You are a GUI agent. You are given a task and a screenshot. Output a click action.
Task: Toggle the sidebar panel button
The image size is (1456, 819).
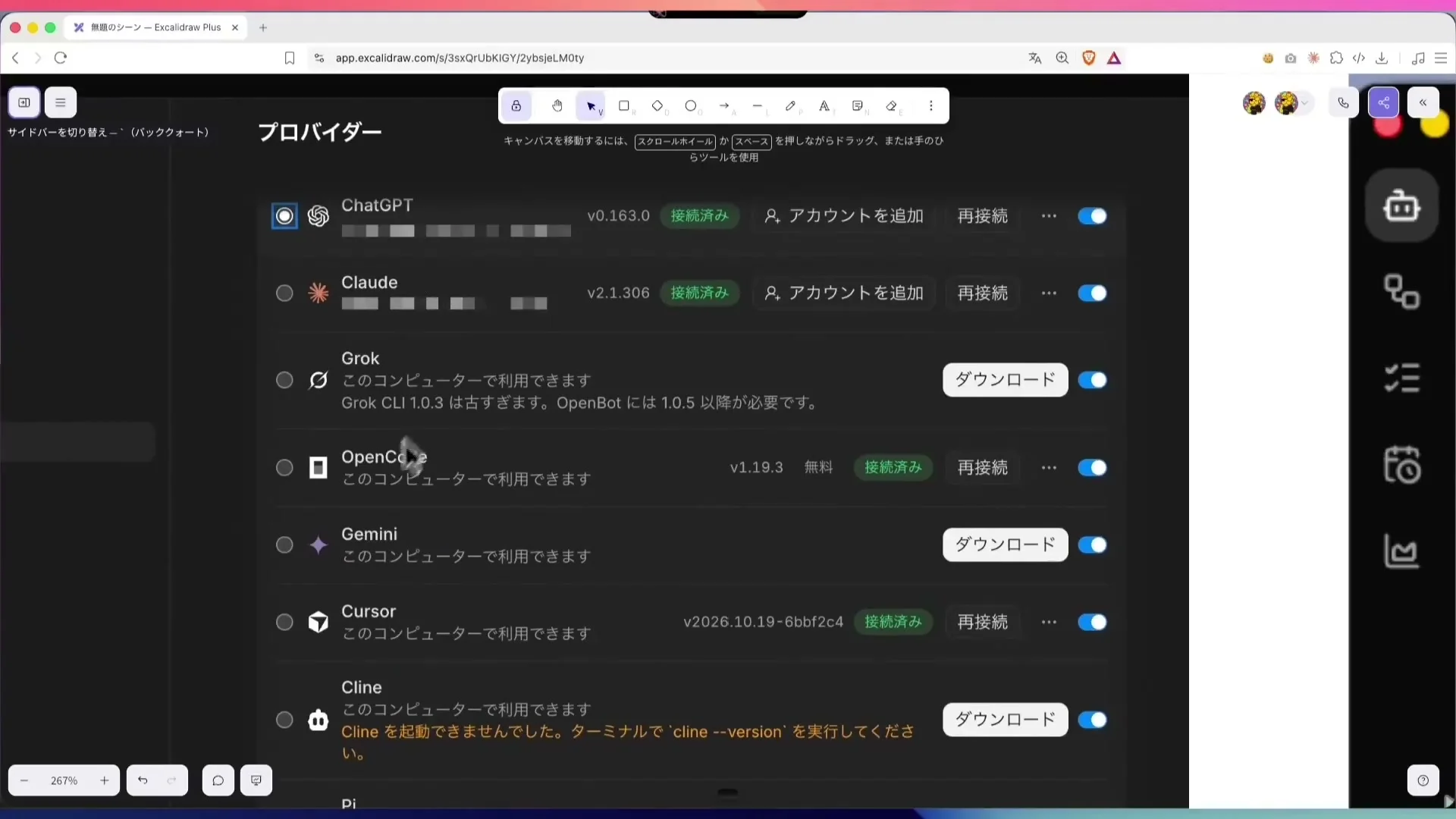(x=24, y=102)
